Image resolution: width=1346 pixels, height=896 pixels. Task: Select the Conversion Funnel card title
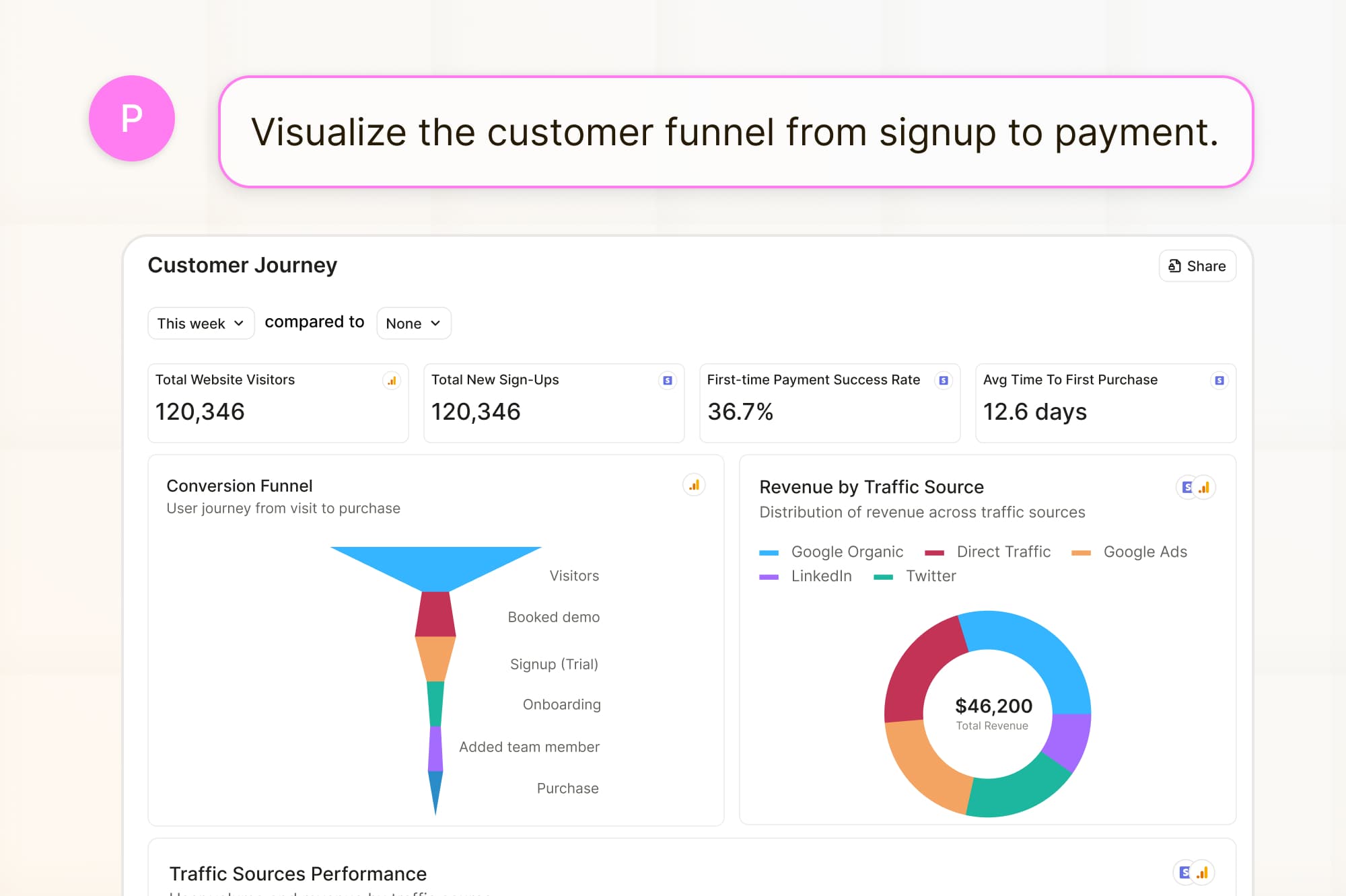click(x=239, y=486)
